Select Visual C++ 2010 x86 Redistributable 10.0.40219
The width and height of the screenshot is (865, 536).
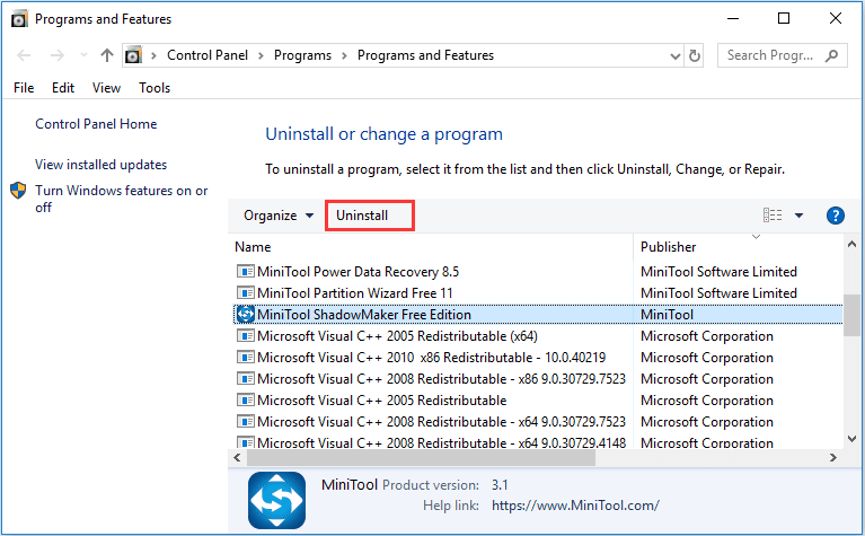431,357
